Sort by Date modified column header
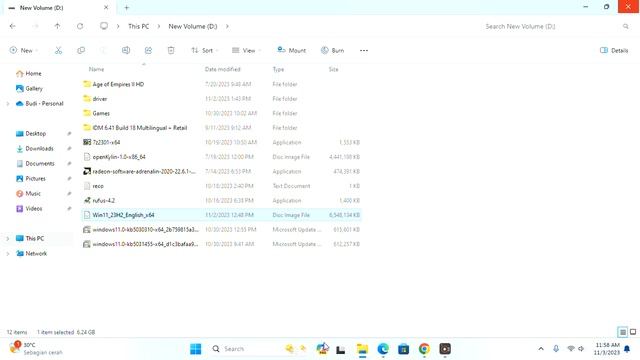 [x=222, y=69]
